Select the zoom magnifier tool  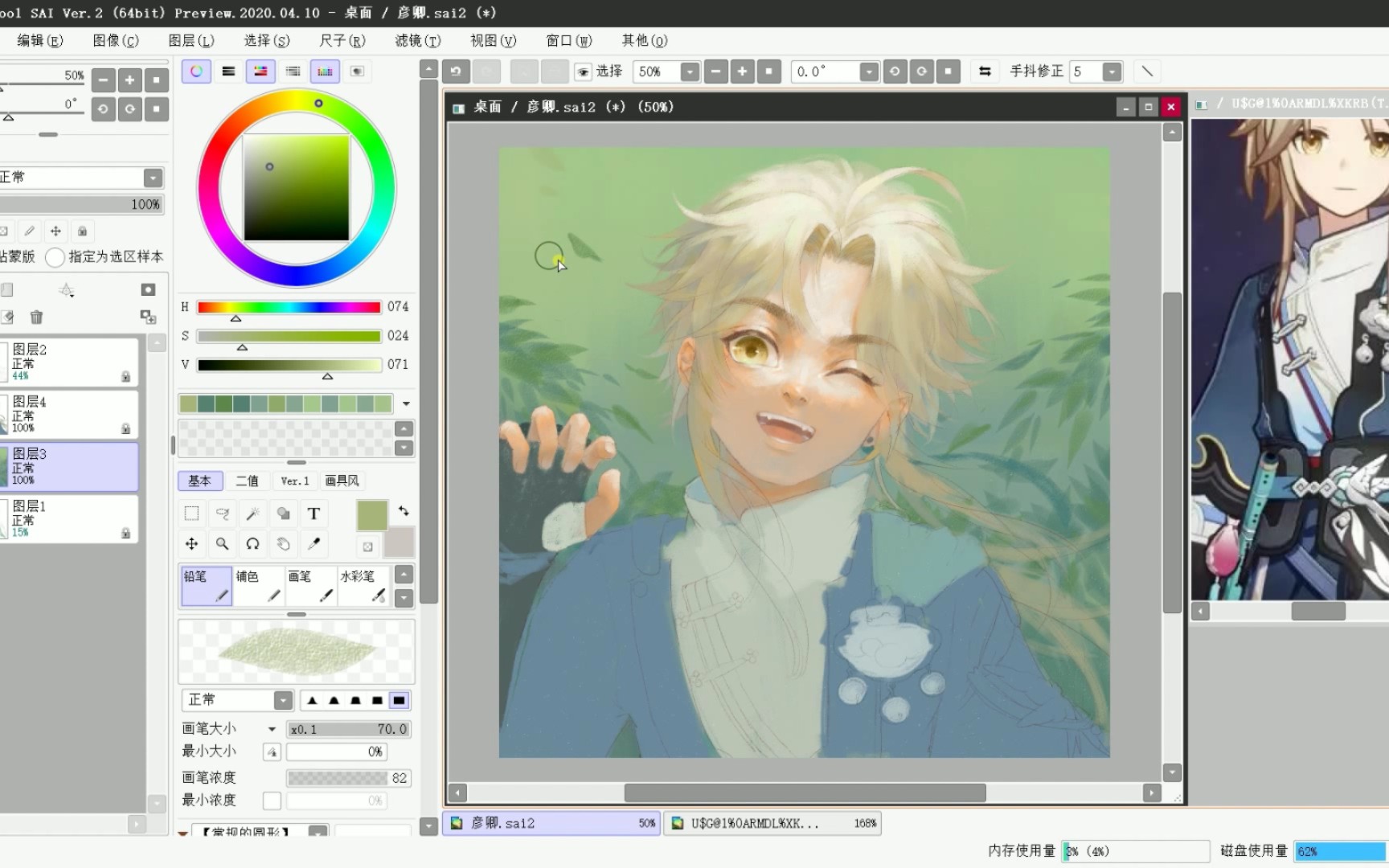pyautogui.click(x=222, y=544)
